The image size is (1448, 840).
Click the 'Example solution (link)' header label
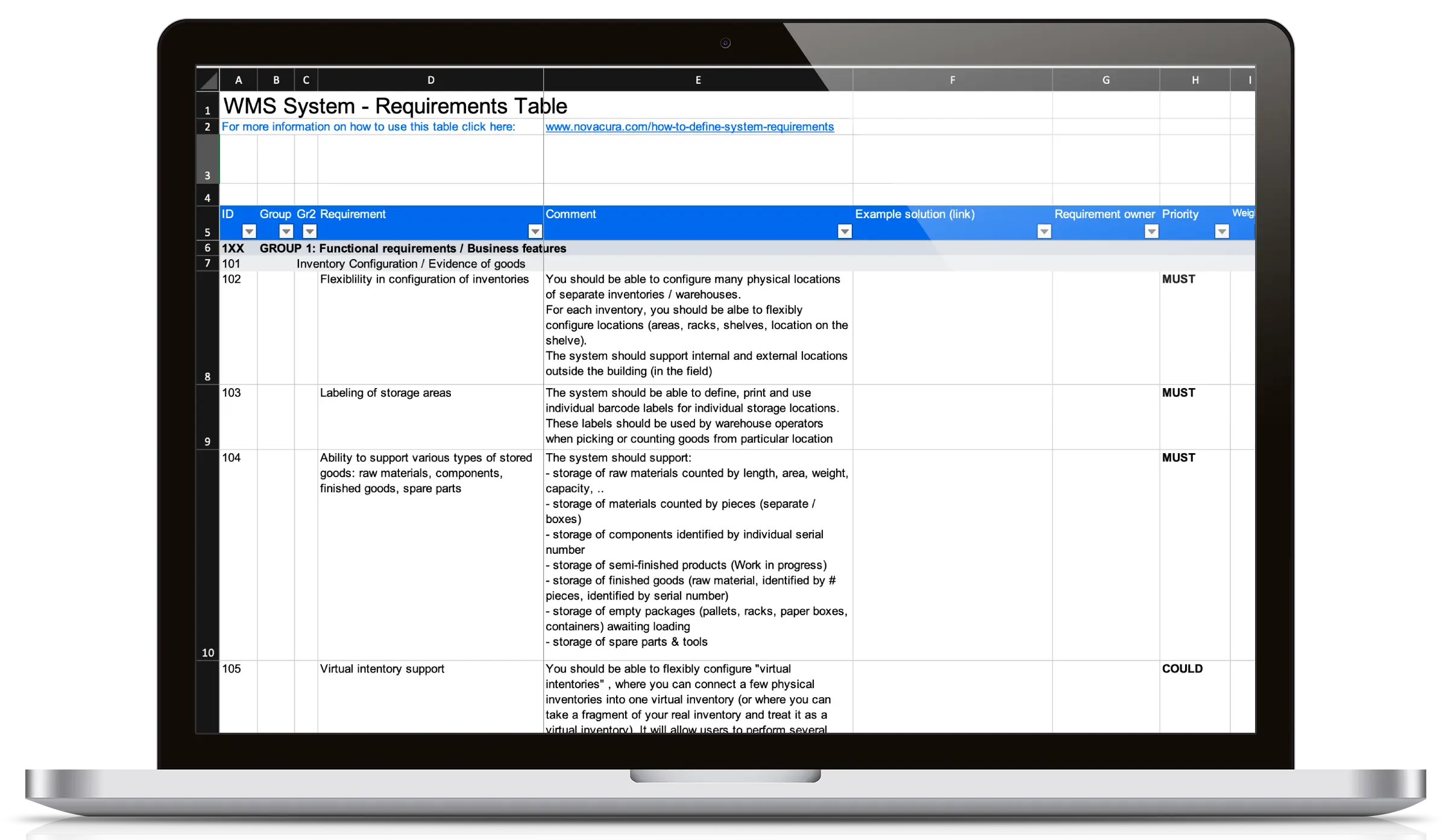[914, 214]
